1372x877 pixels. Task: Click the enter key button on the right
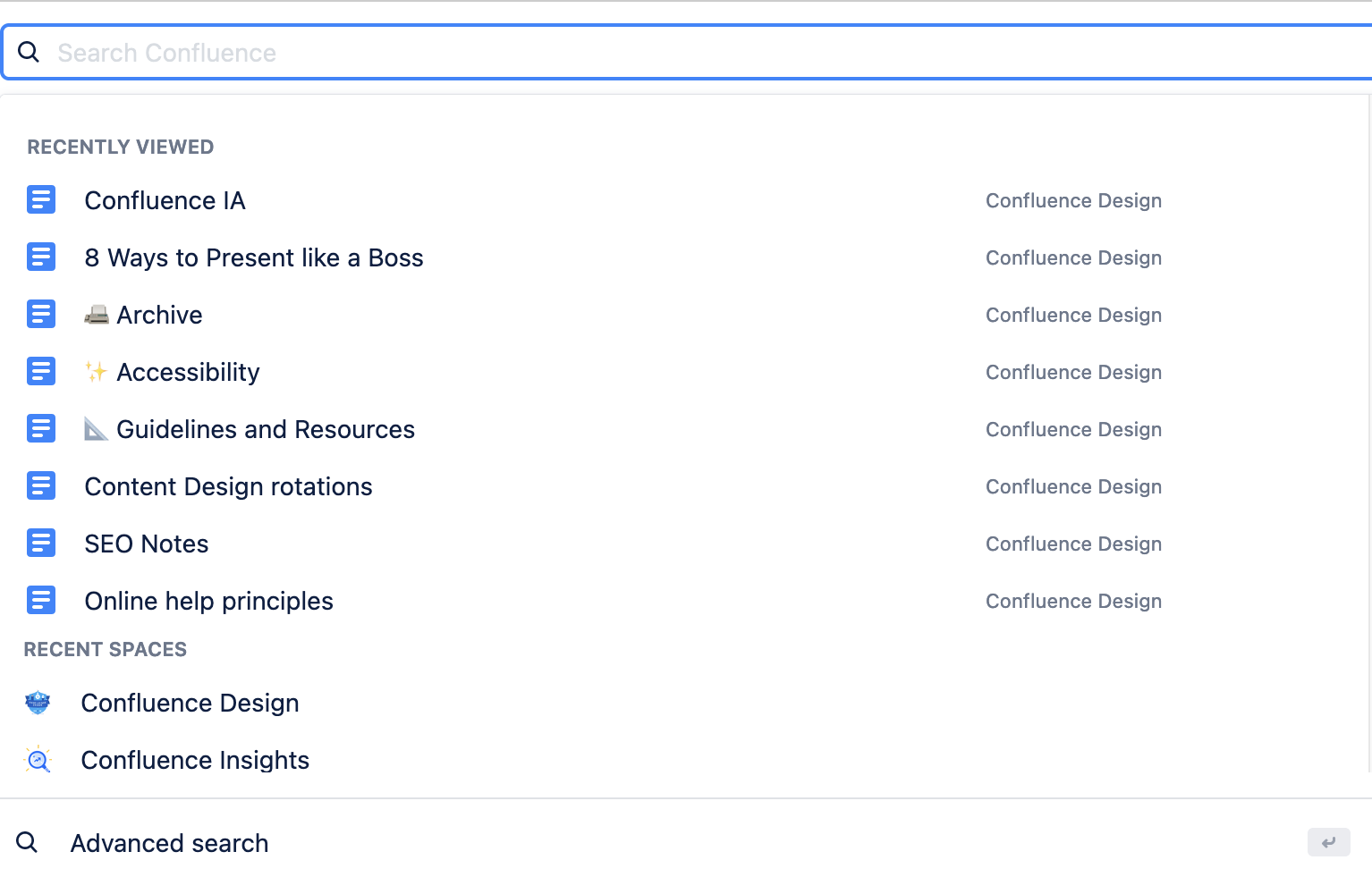tap(1329, 842)
